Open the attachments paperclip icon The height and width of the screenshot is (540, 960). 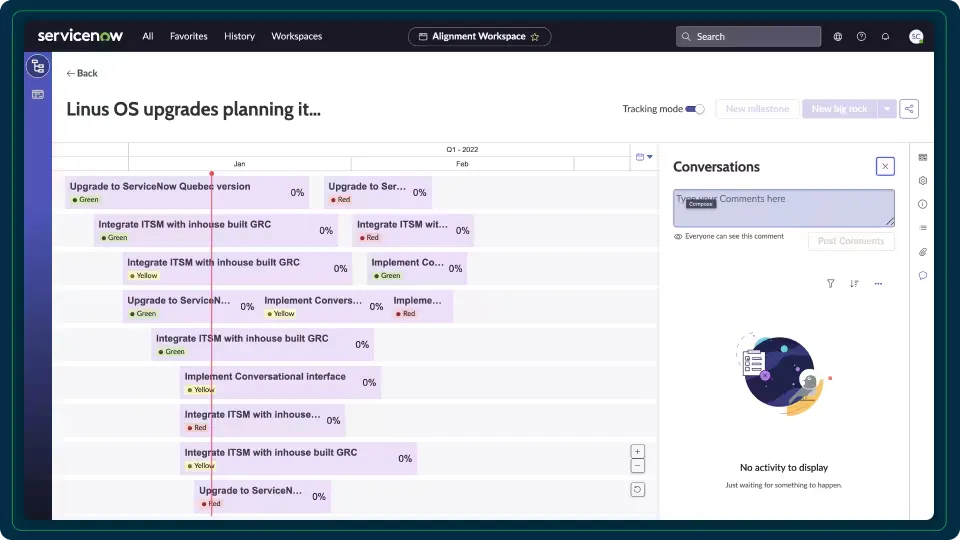tap(923, 252)
